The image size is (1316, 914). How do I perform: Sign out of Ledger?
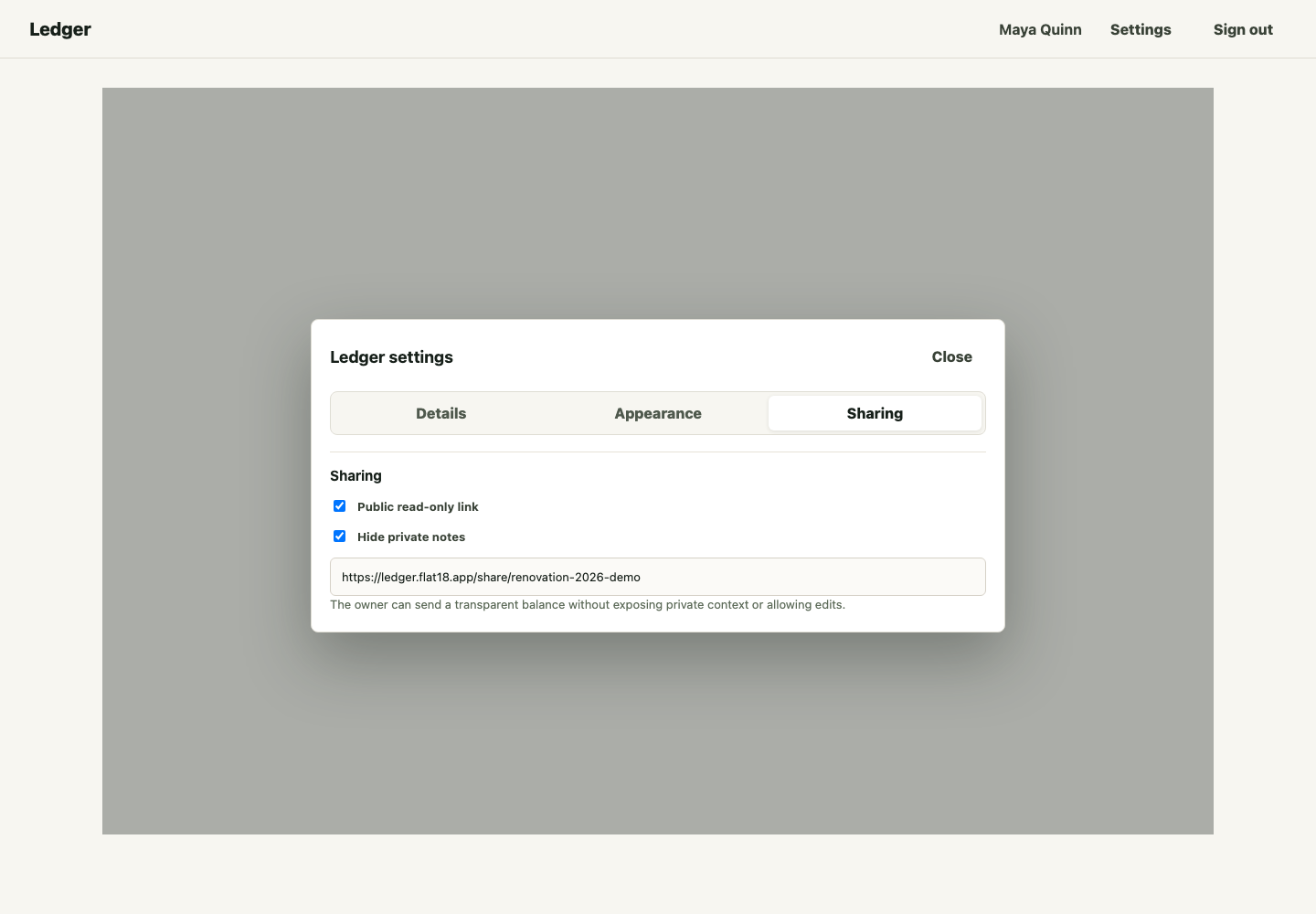pos(1242,29)
